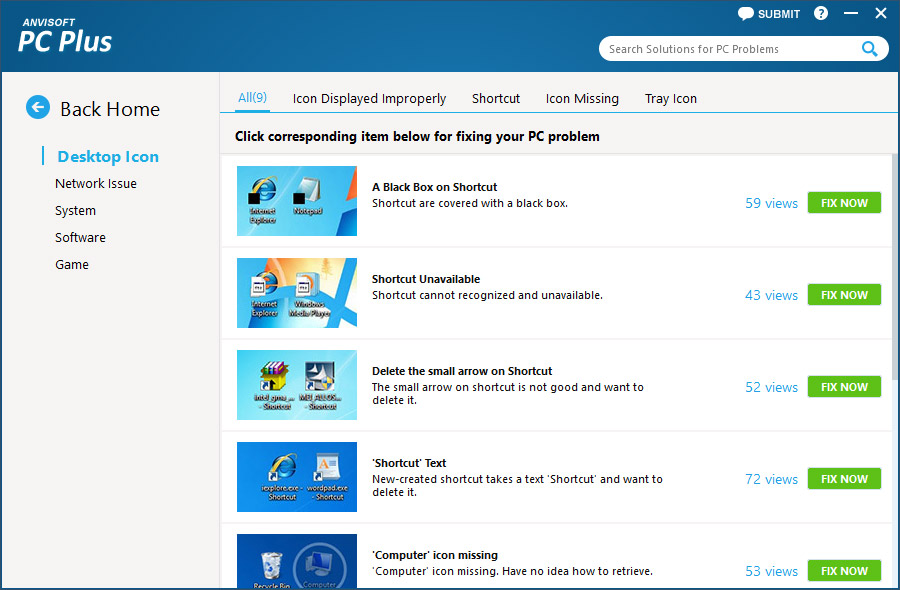Click the title A Black Box on Shortcut
The image size is (901, 590).
434,187
